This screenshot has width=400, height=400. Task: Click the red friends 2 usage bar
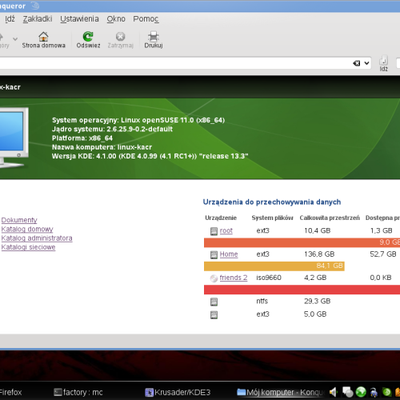(x=302, y=289)
